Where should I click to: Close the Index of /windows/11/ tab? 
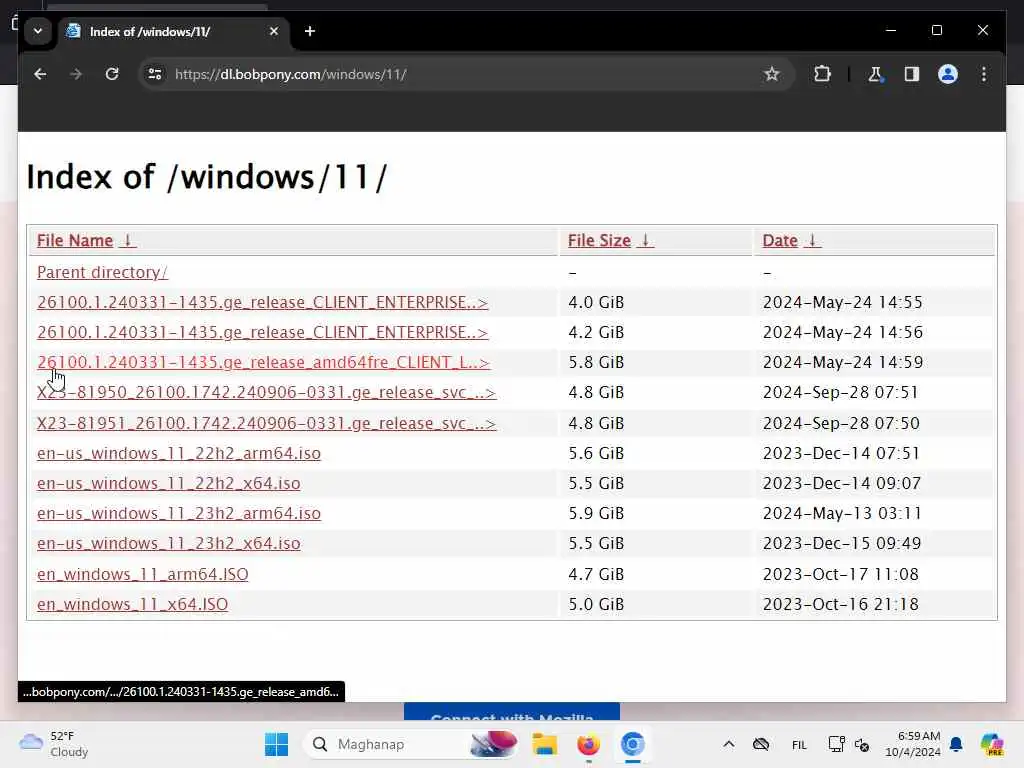[x=274, y=31]
